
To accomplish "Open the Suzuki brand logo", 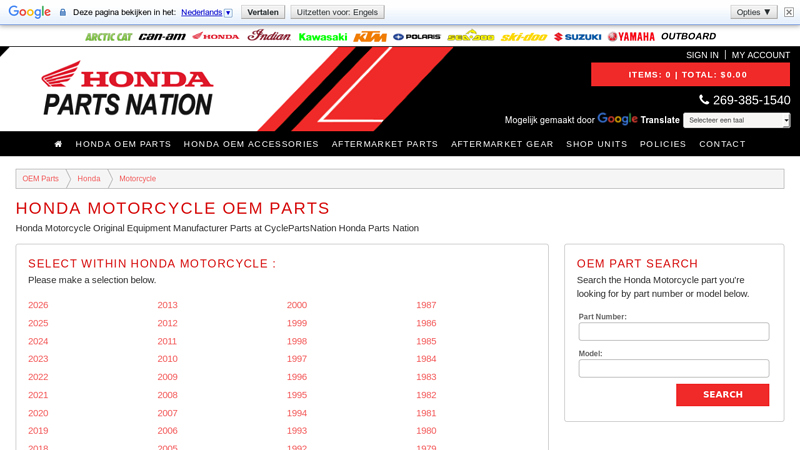I will pyautogui.click(x=578, y=37).
